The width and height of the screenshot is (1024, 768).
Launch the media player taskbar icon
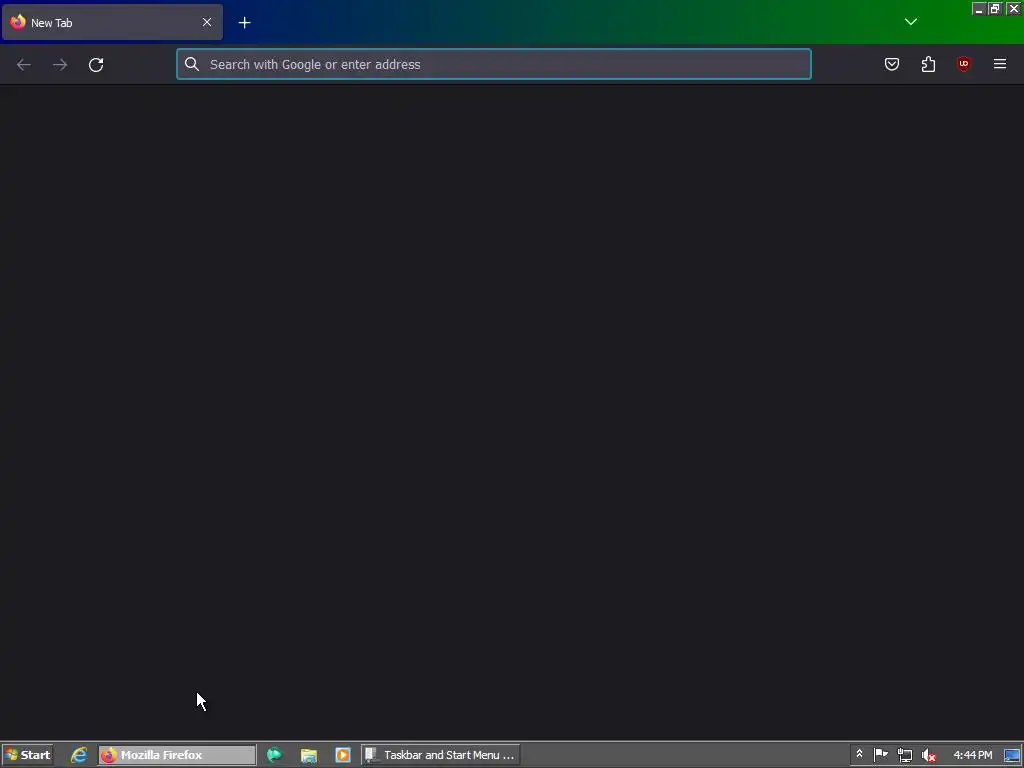coord(343,755)
